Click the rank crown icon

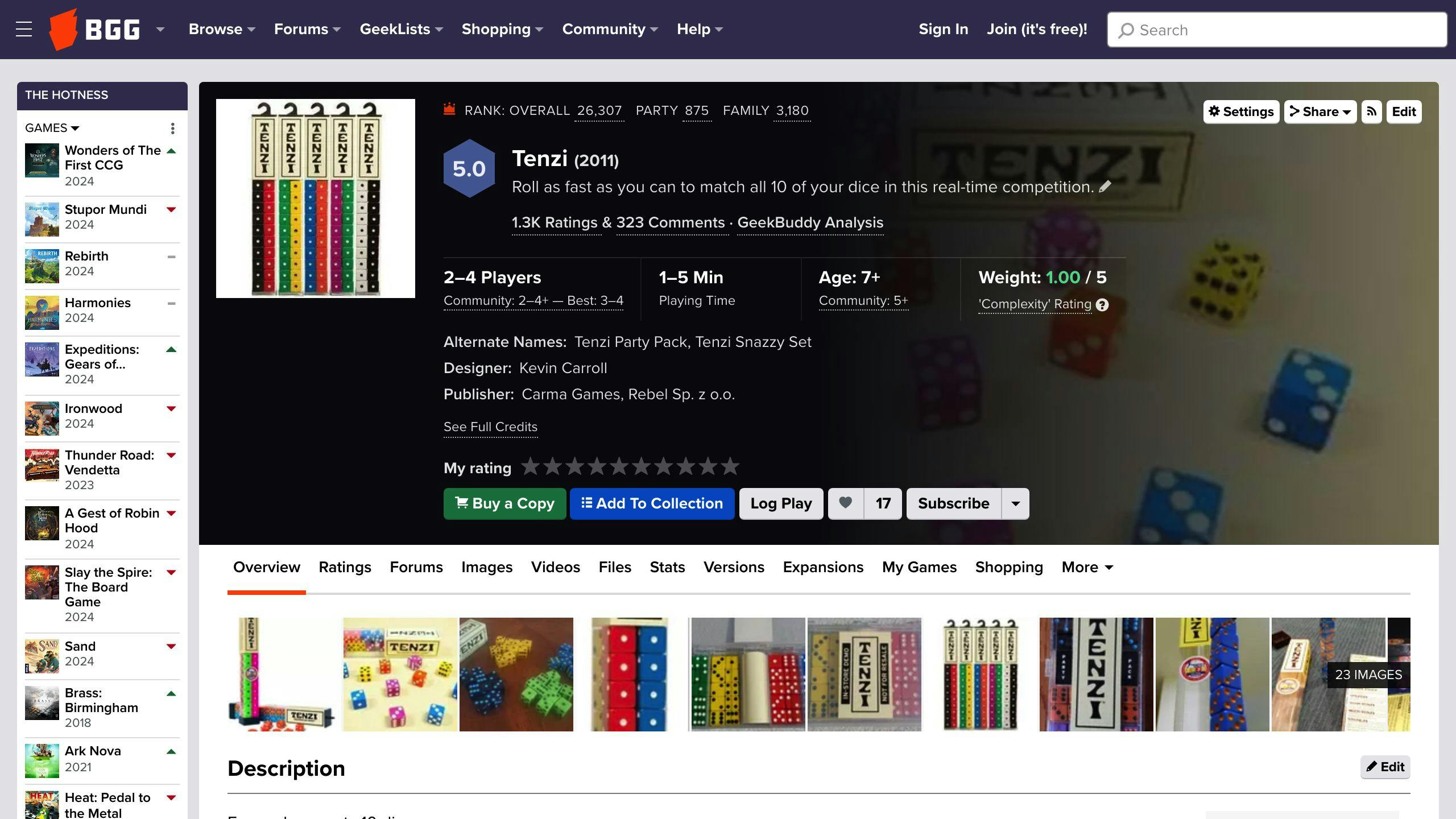[x=449, y=109]
